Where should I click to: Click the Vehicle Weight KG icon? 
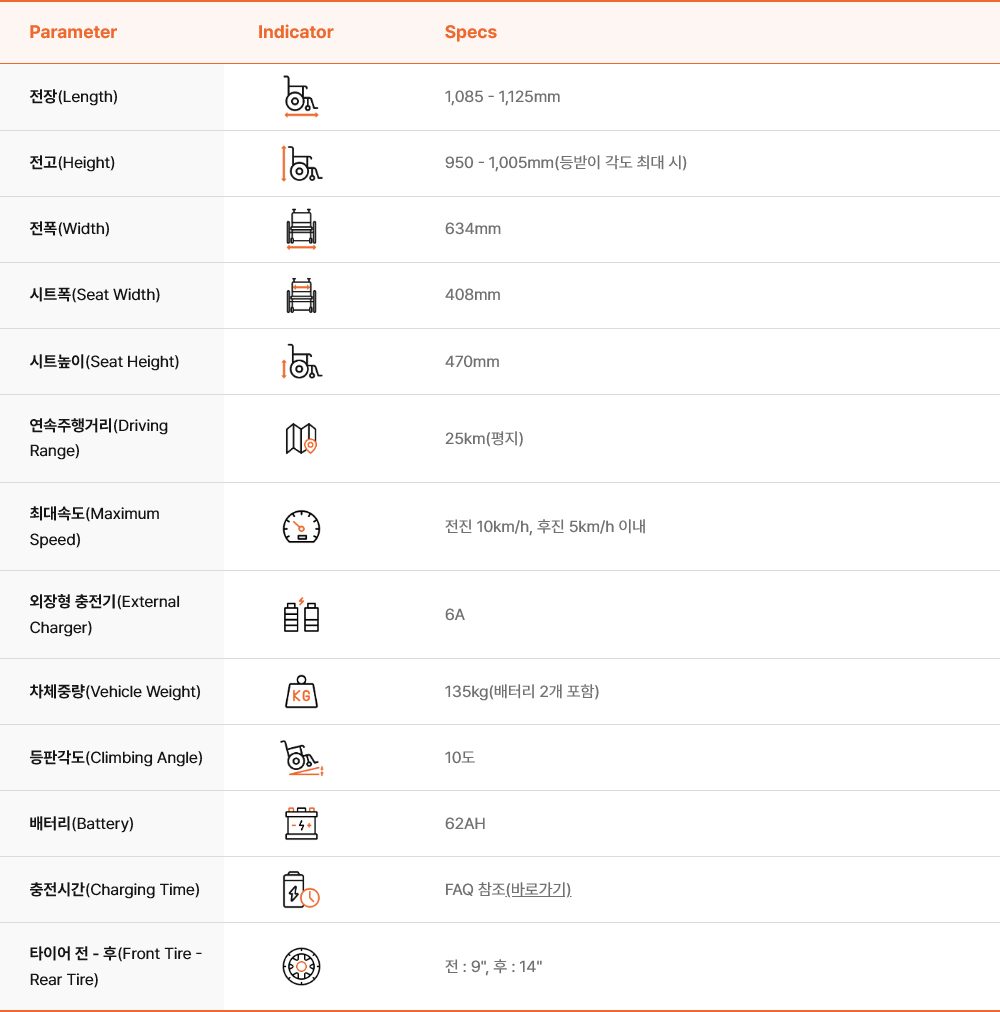(x=301, y=692)
